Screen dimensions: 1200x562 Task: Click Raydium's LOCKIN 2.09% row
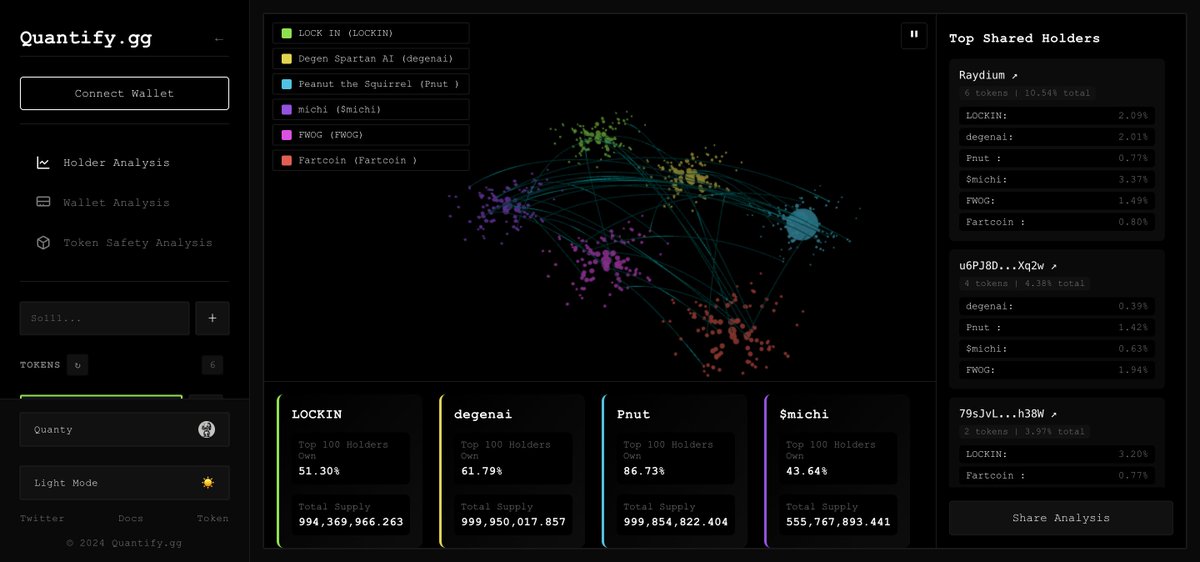(x=1057, y=116)
